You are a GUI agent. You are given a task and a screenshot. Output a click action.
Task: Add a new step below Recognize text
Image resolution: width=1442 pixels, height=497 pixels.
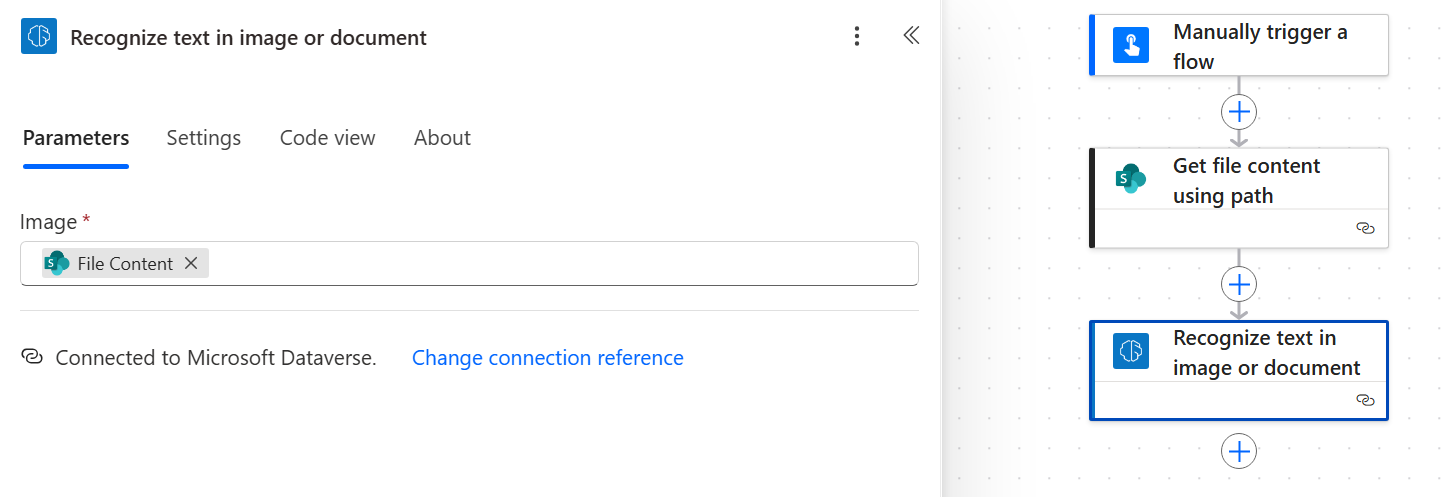pos(1239,451)
